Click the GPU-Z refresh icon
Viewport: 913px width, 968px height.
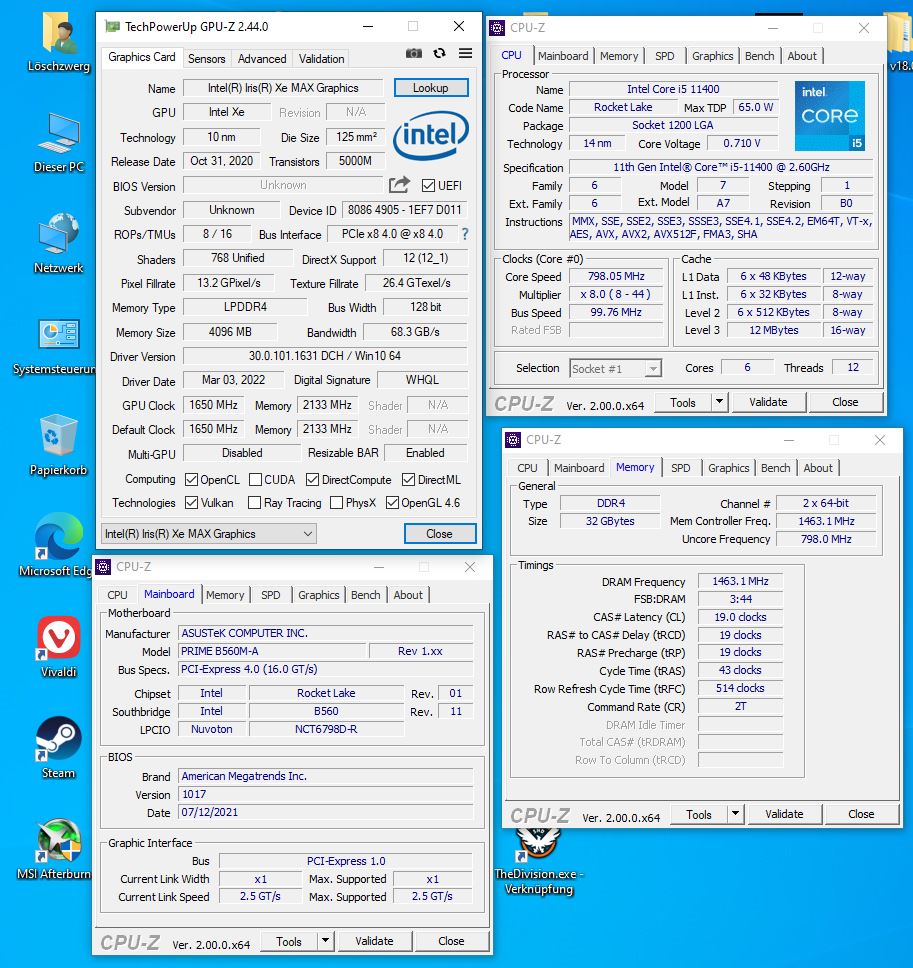click(440, 54)
